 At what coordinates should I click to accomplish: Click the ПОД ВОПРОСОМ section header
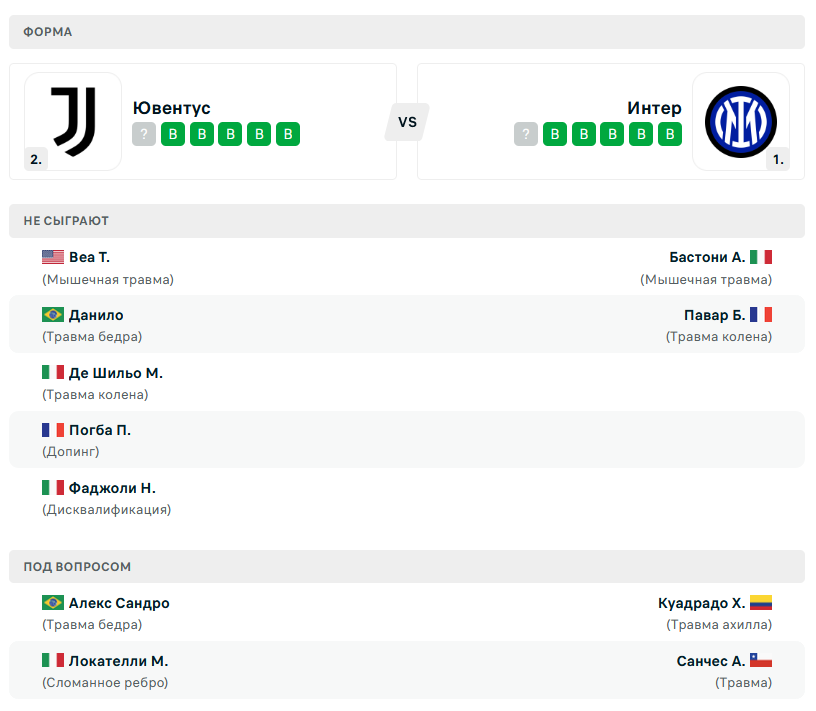pos(407,566)
